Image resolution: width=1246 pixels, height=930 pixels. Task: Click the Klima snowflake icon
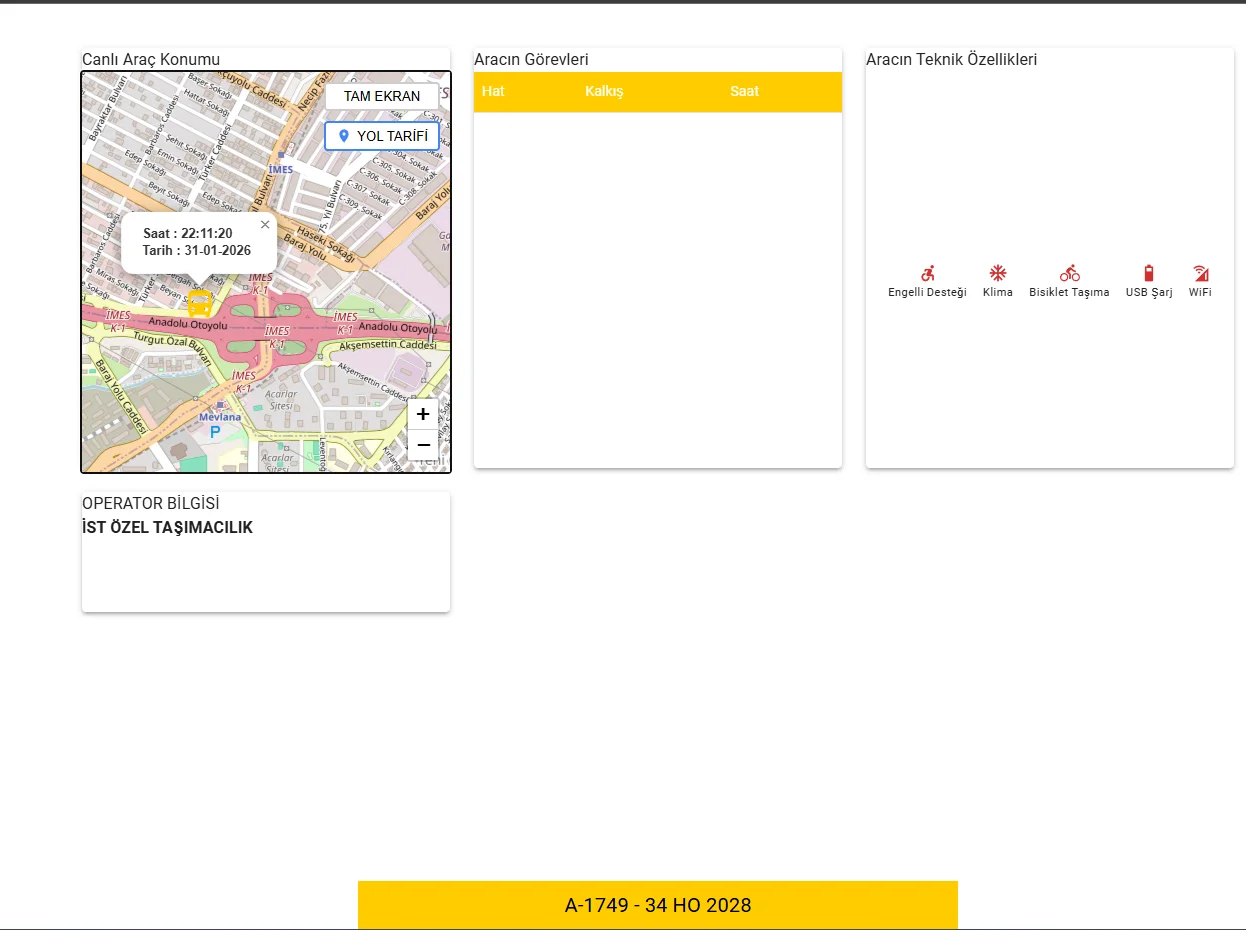click(997, 273)
